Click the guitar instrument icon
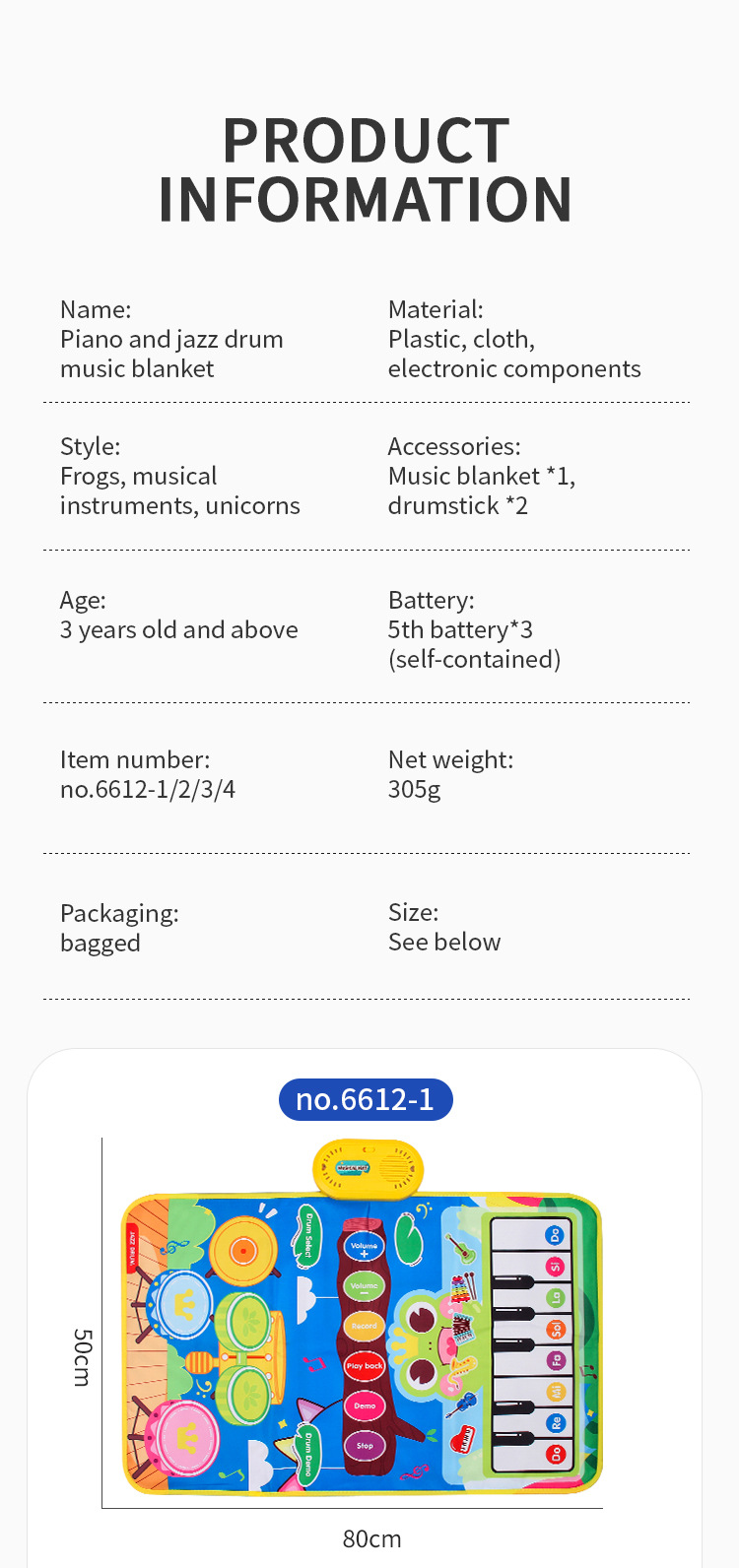Image resolution: width=739 pixels, height=1568 pixels. pyautogui.click(x=460, y=1250)
